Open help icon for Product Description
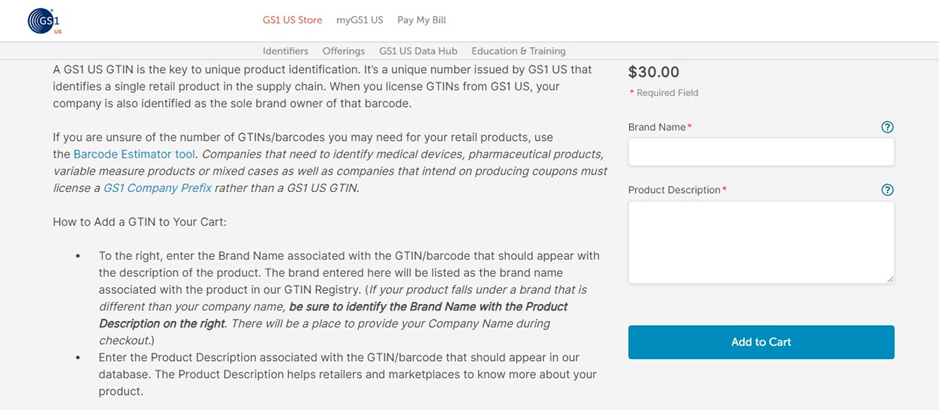Viewport: 939px width, 410px height. click(887, 190)
